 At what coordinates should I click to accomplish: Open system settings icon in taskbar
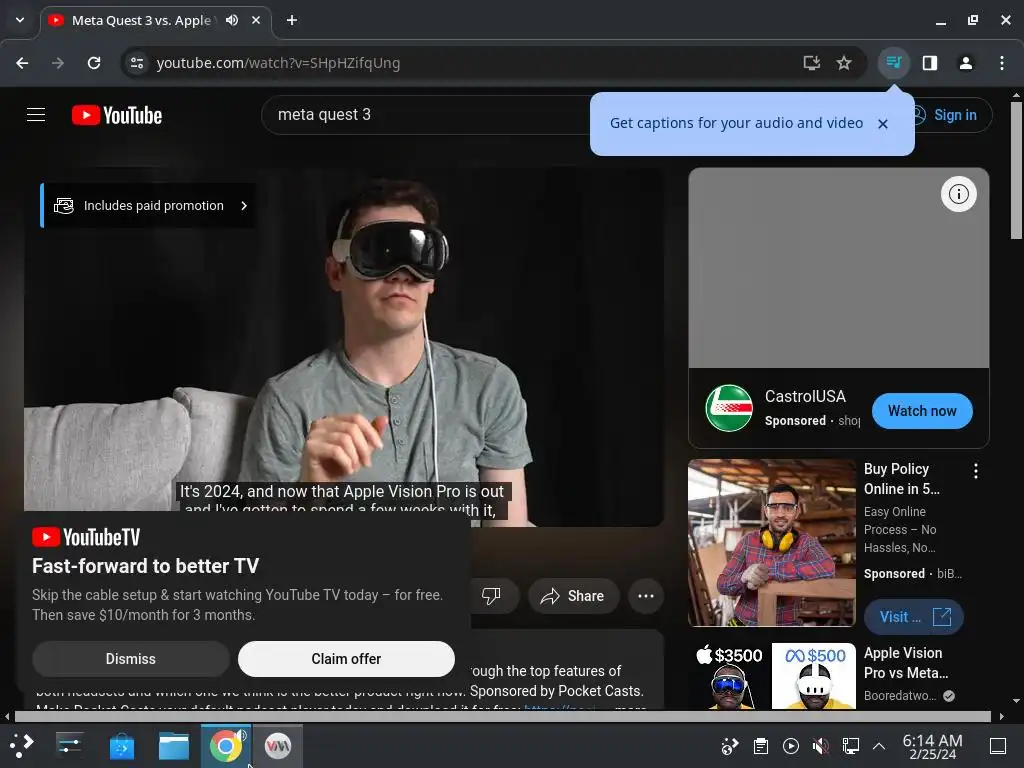pos(69,746)
